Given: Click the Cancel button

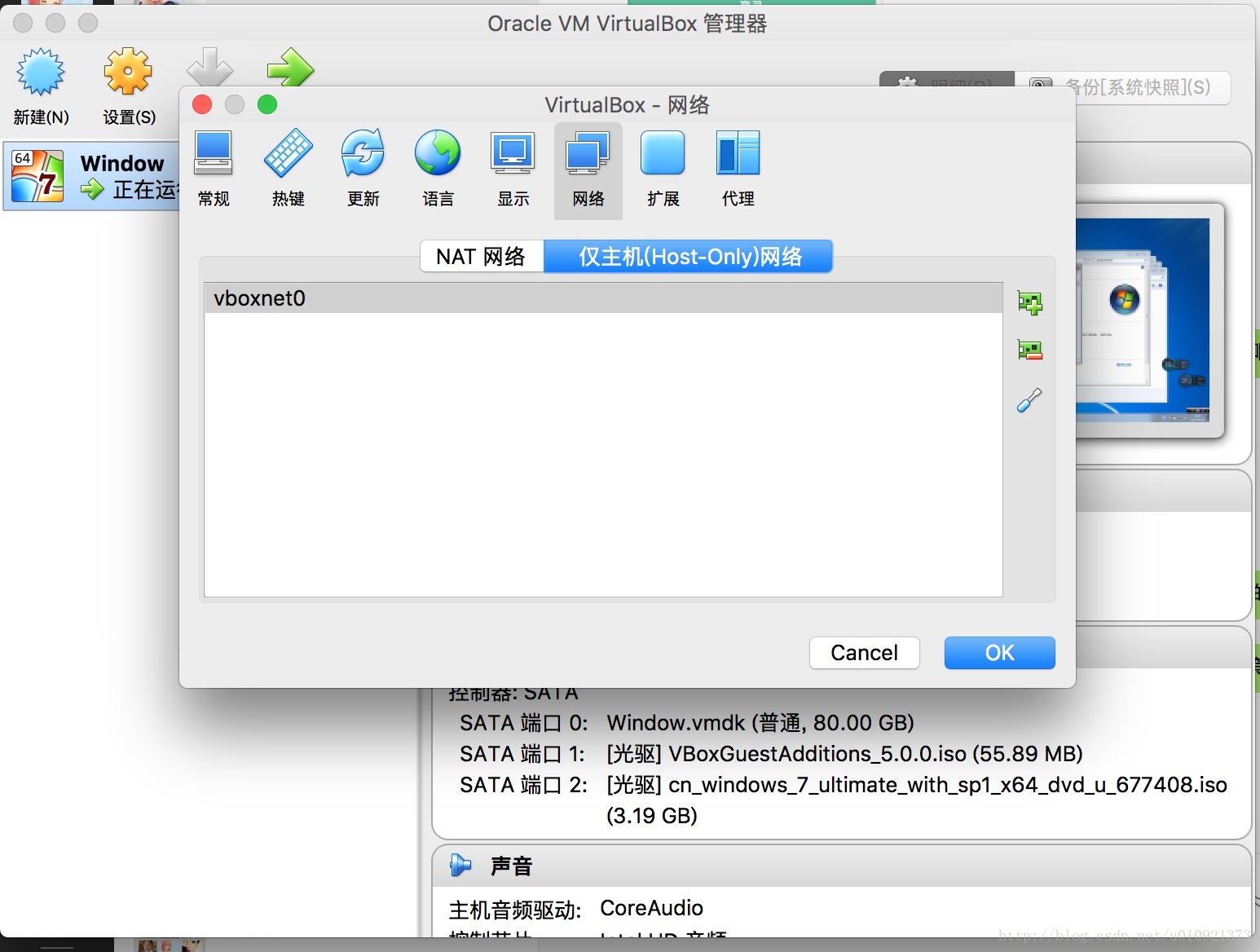Looking at the screenshot, I should coord(865,653).
